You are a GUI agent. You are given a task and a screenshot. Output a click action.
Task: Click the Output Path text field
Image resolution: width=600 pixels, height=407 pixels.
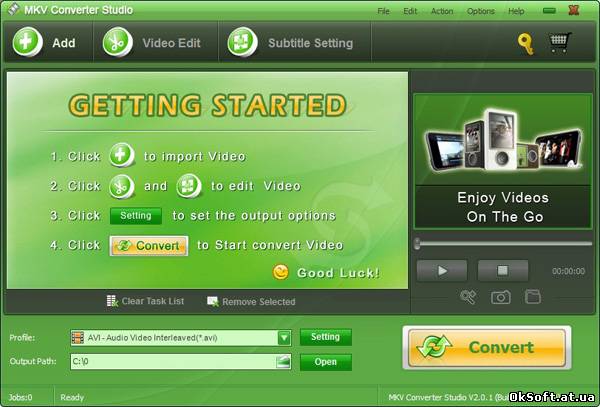tap(181, 361)
